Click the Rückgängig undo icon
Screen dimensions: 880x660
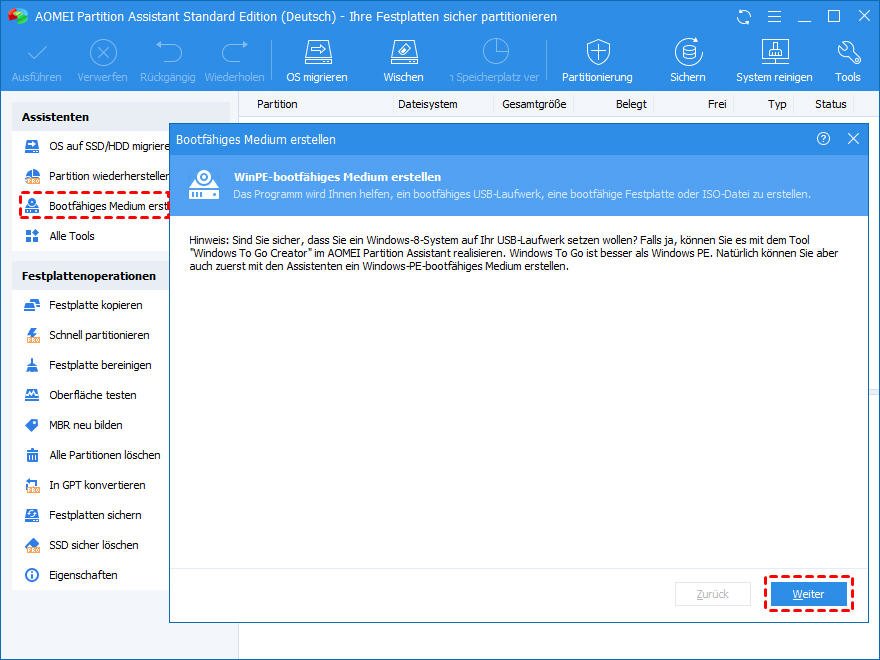pyautogui.click(x=168, y=53)
